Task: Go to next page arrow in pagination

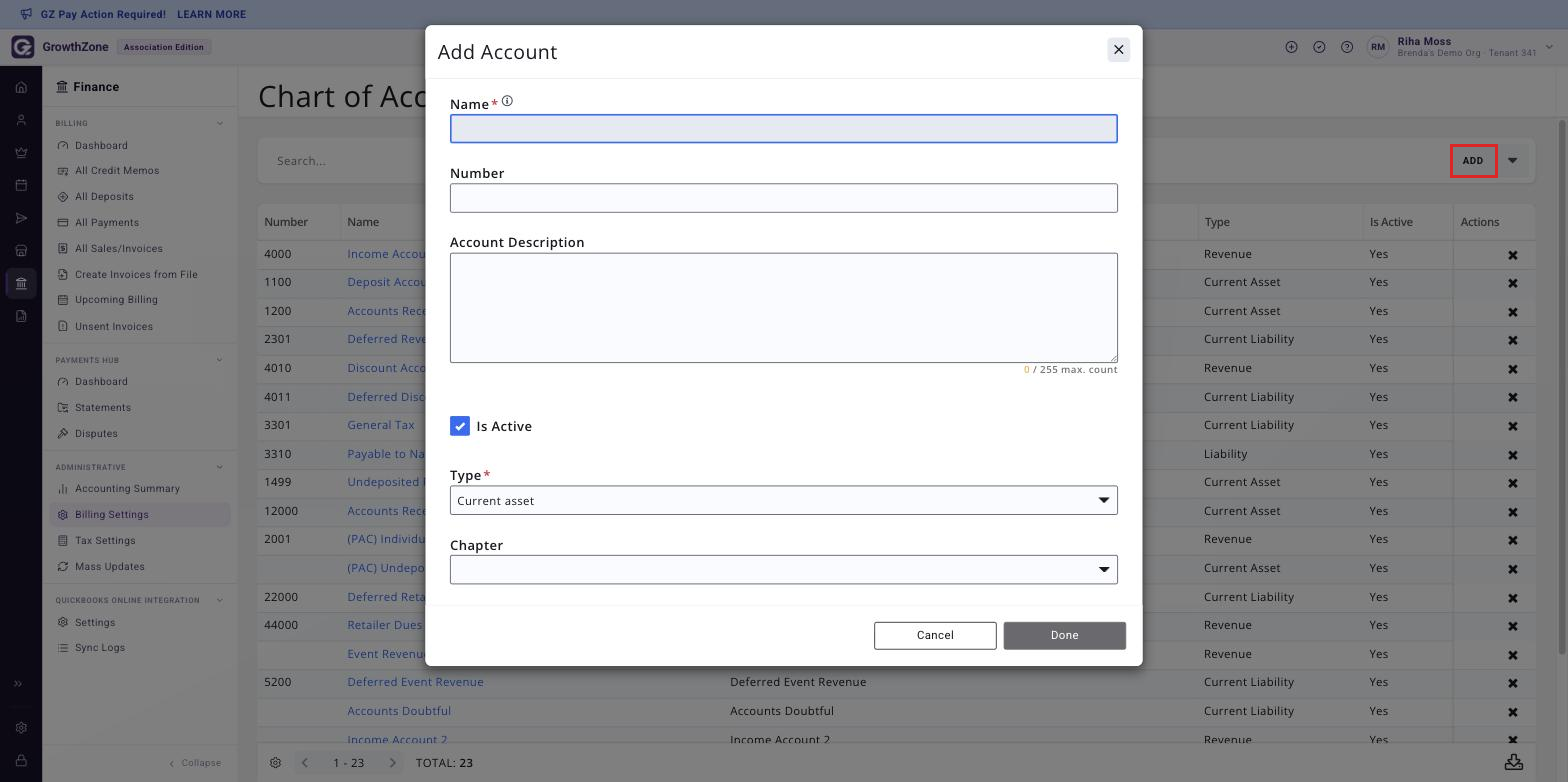Action: click(393, 763)
